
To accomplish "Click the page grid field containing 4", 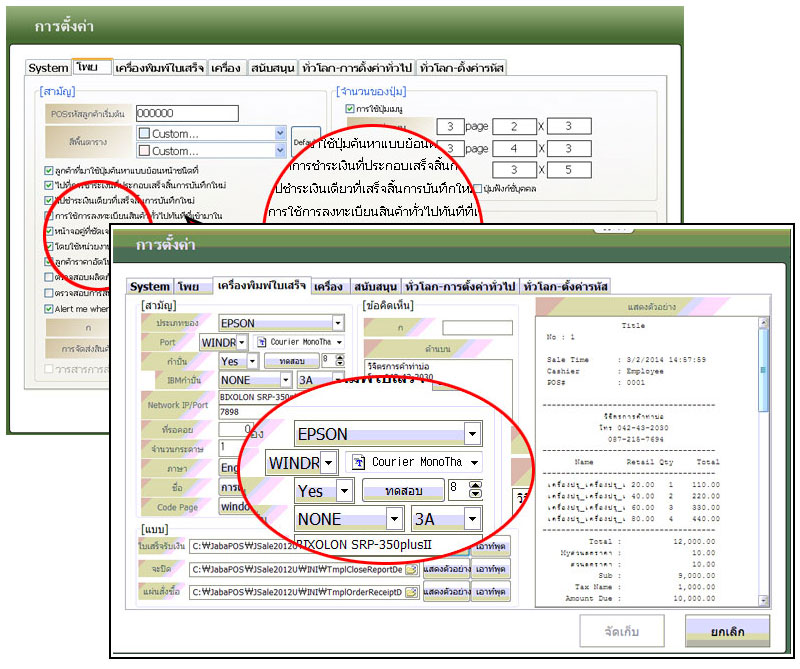I will [x=514, y=148].
